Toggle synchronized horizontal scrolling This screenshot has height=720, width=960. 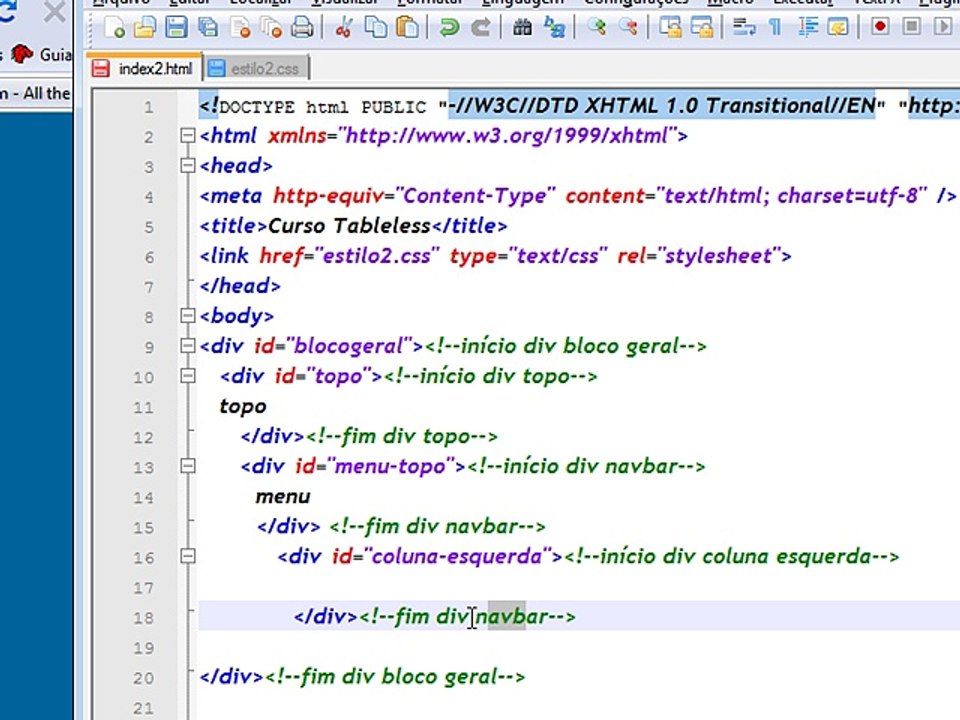click(702, 27)
